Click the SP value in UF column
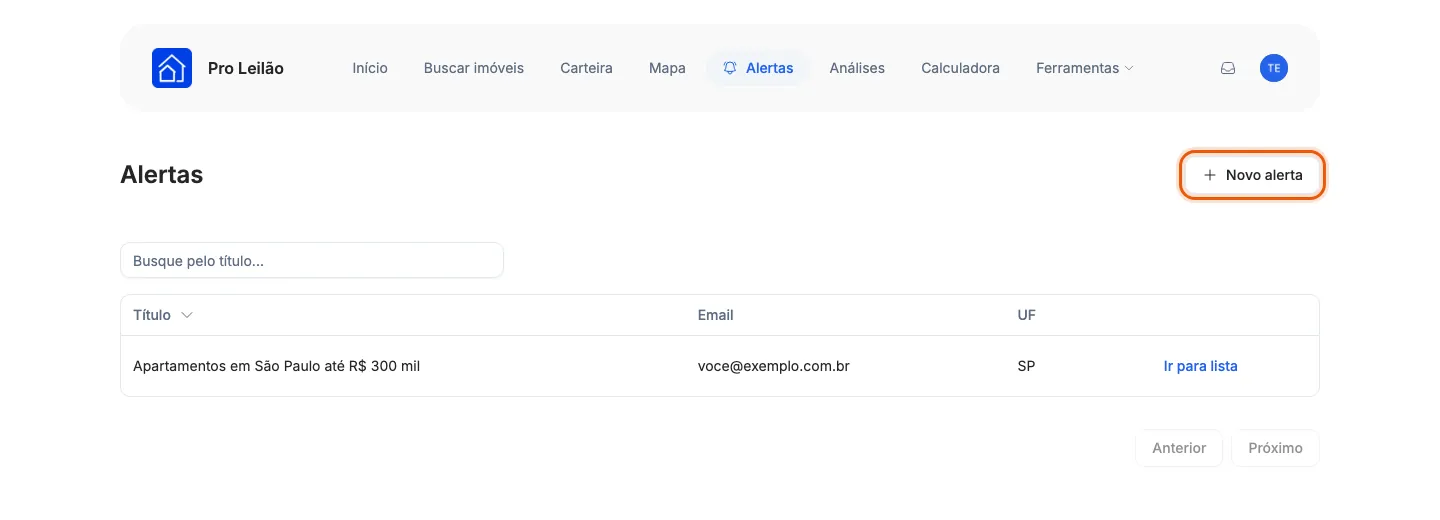 [1026, 366]
